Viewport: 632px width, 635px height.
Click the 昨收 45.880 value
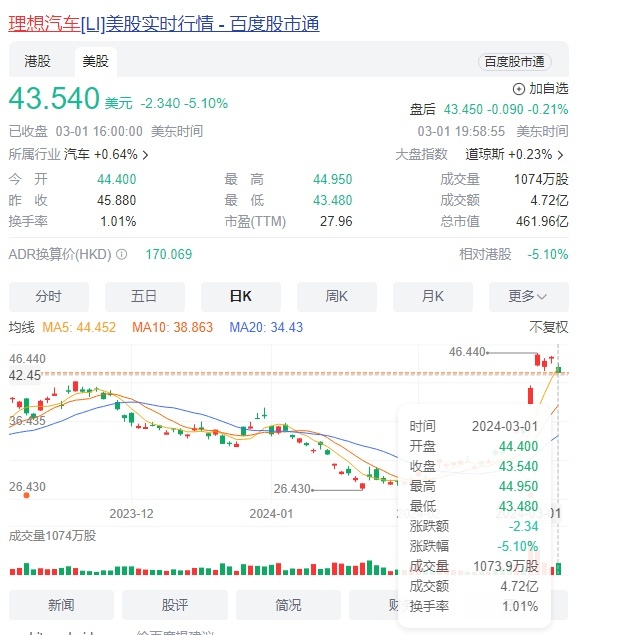pos(117,200)
